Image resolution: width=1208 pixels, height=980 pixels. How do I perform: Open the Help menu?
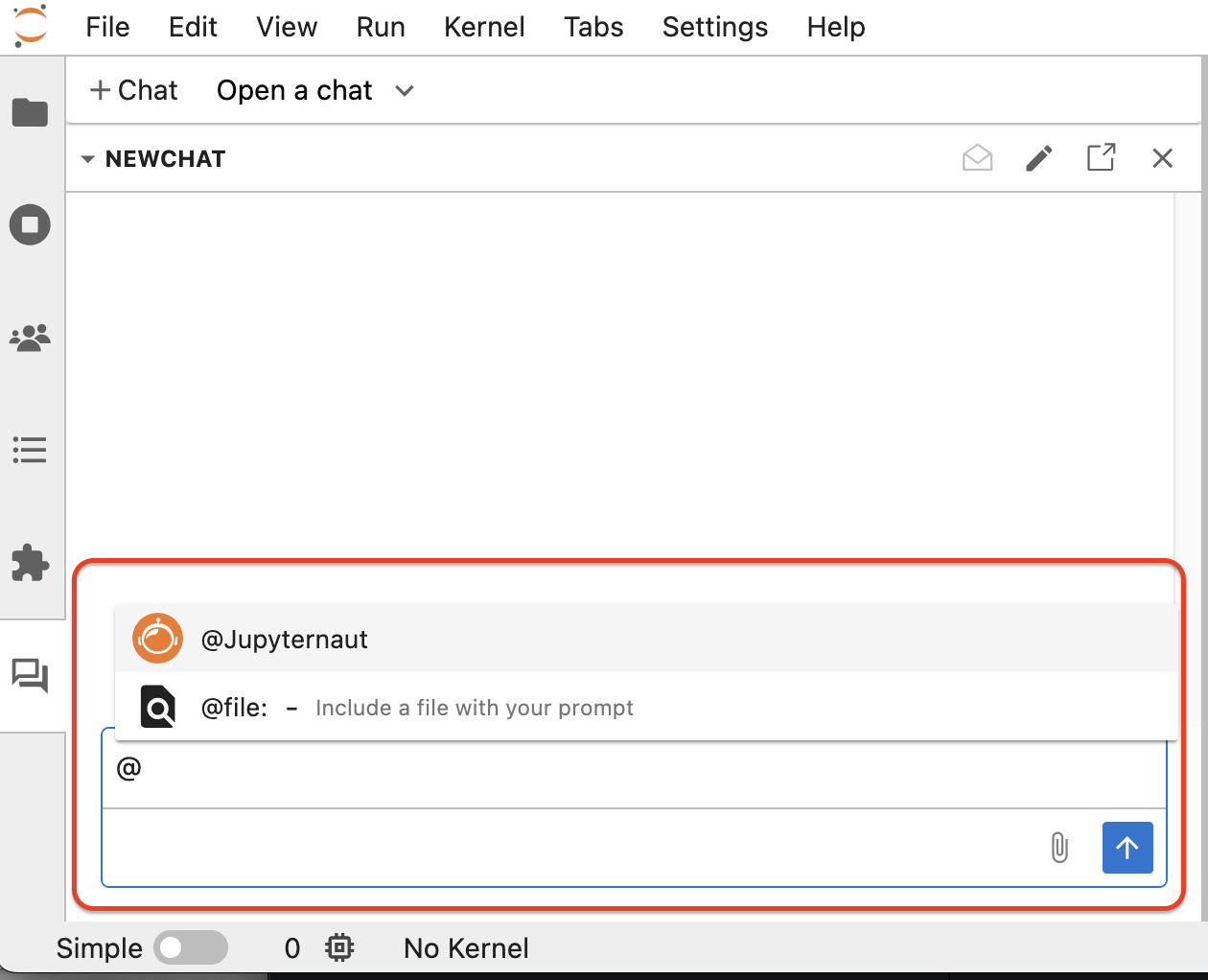(836, 27)
